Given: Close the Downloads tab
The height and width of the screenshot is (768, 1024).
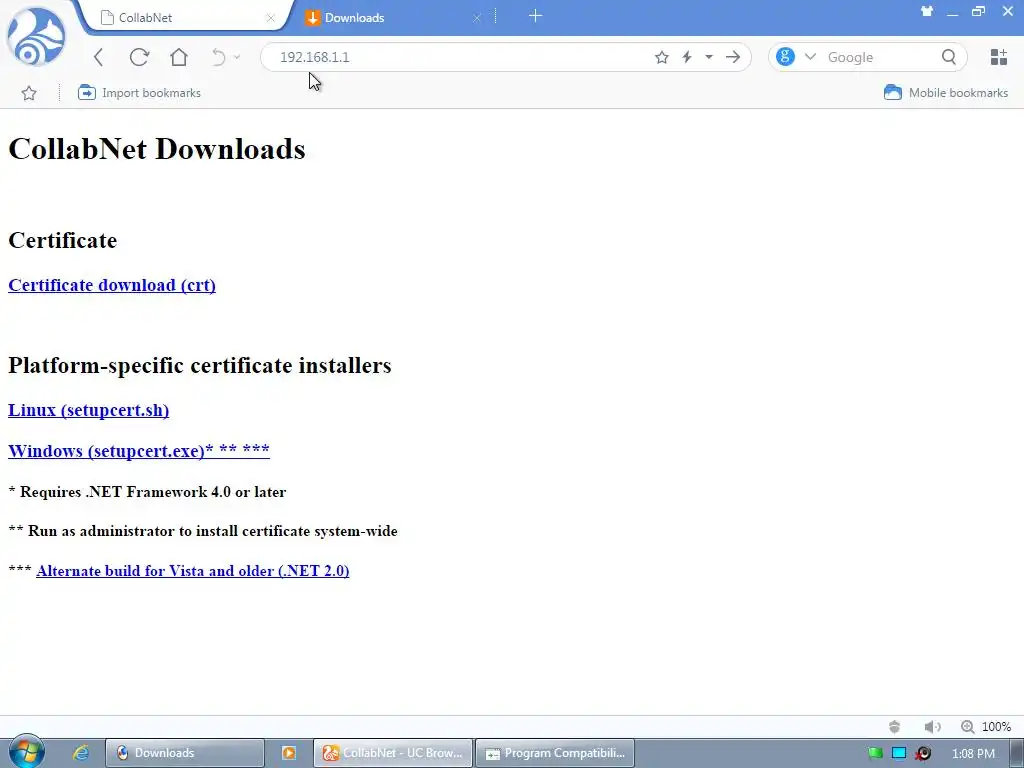Looking at the screenshot, I should [x=477, y=18].
